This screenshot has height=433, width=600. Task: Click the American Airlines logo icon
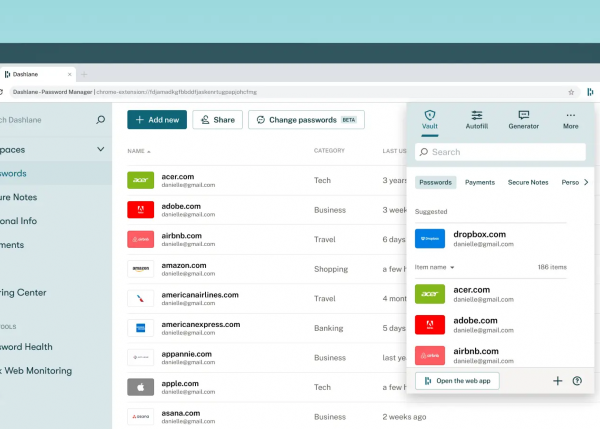coord(140,298)
